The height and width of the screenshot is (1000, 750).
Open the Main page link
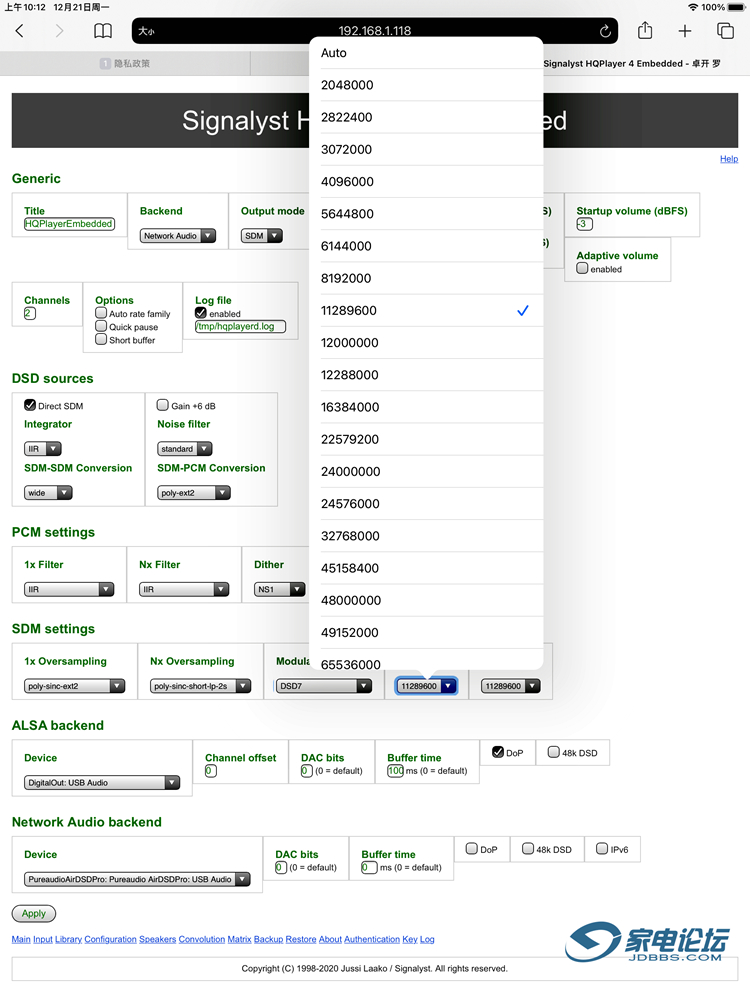(21, 939)
